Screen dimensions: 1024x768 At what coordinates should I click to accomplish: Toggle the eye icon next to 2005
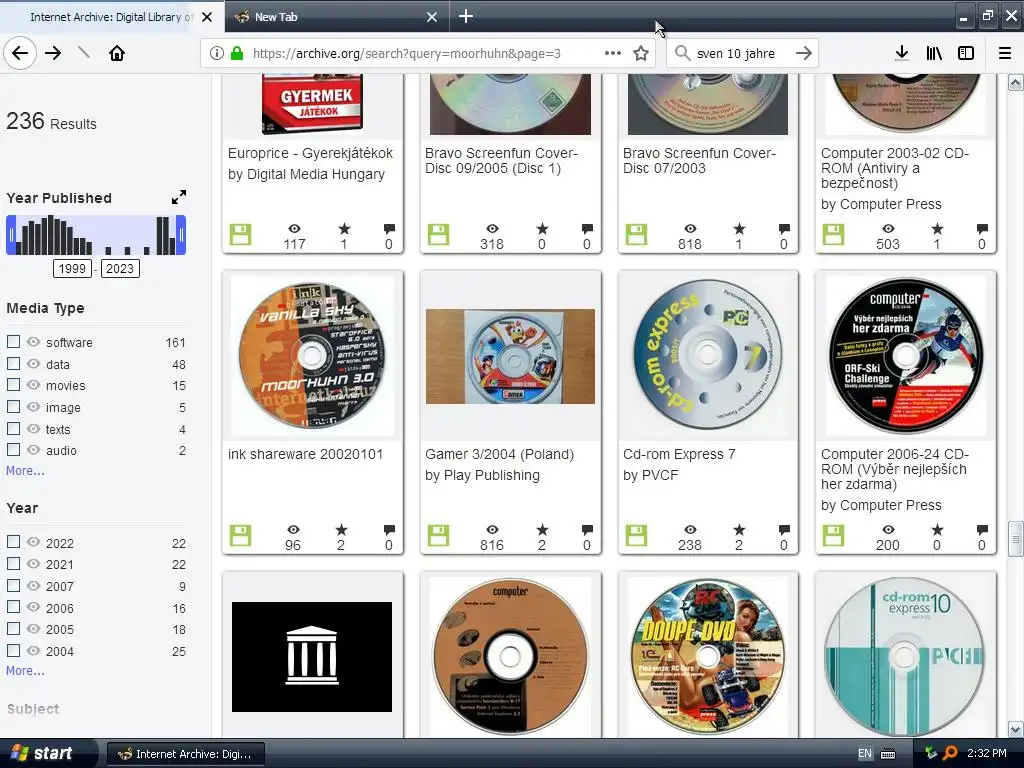pos(33,628)
